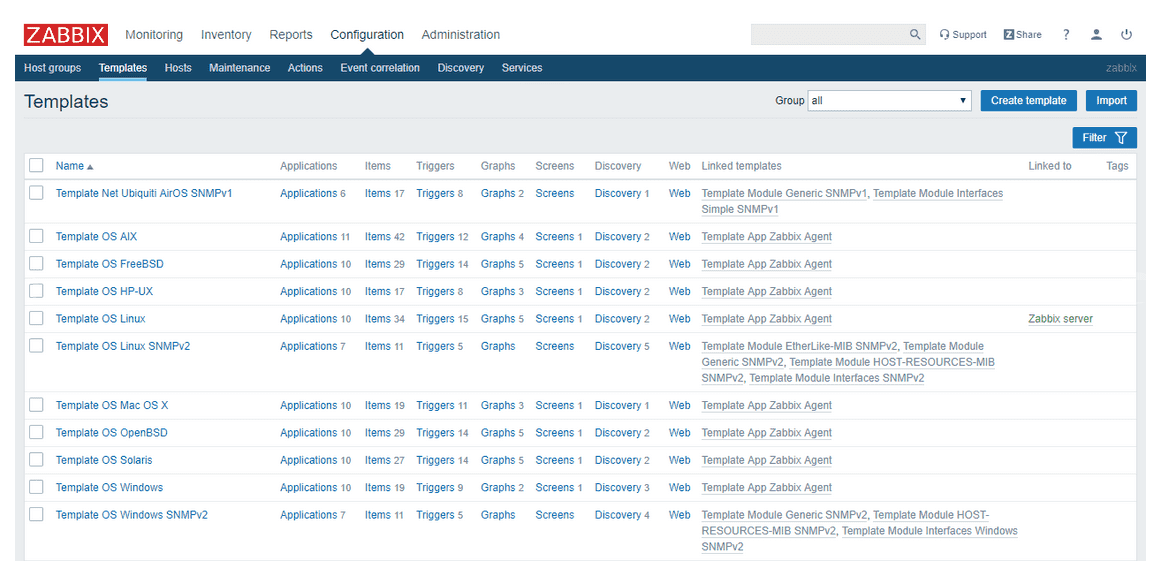This screenshot has width=1160, height=573.
Task: Click the global search input field
Action: 829,35
